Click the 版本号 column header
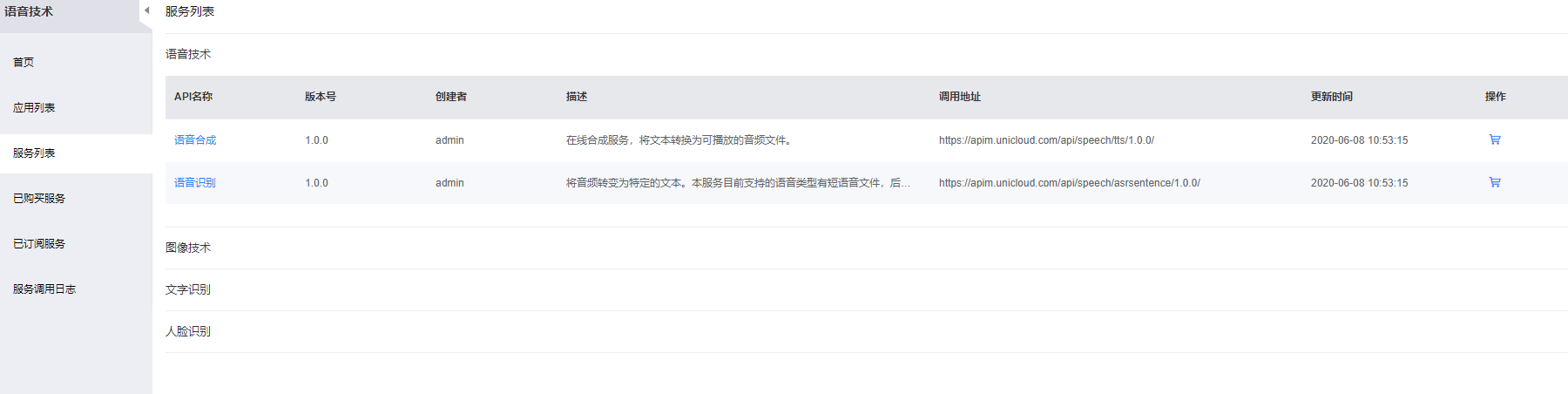Screen dimensions: 1568x394 point(321,97)
